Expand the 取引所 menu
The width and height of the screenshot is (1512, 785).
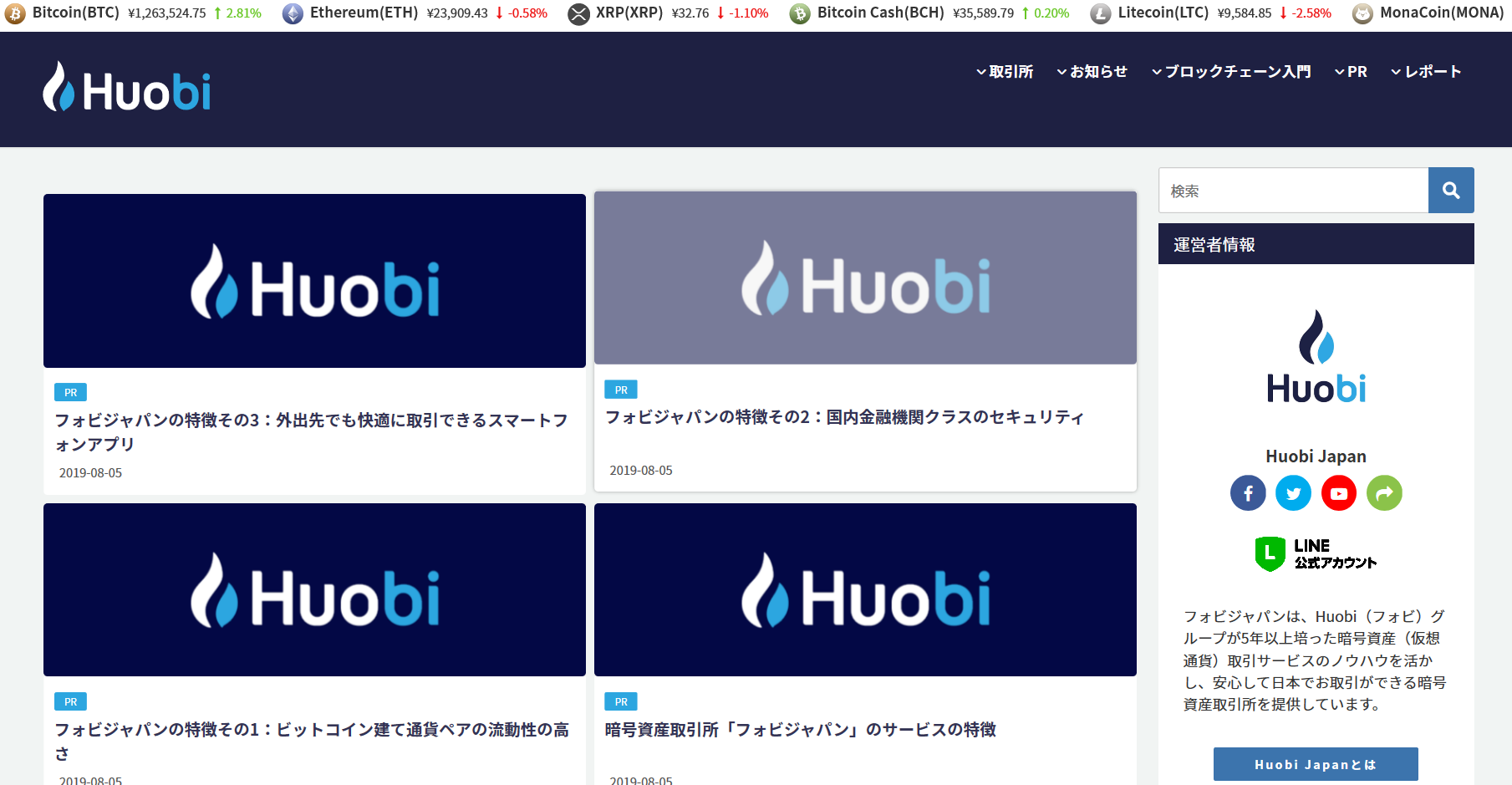tap(1005, 72)
